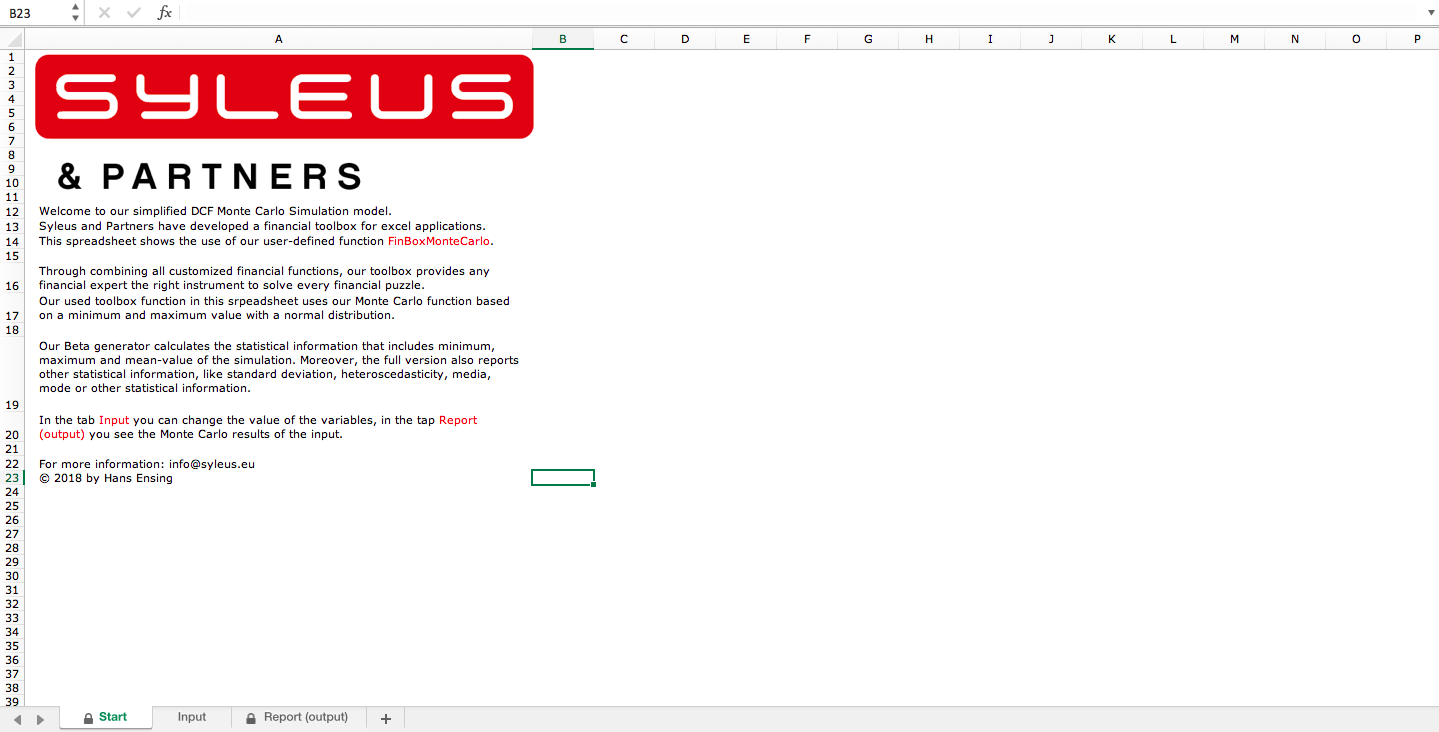Click the cancel entry X icon

[104, 13]
